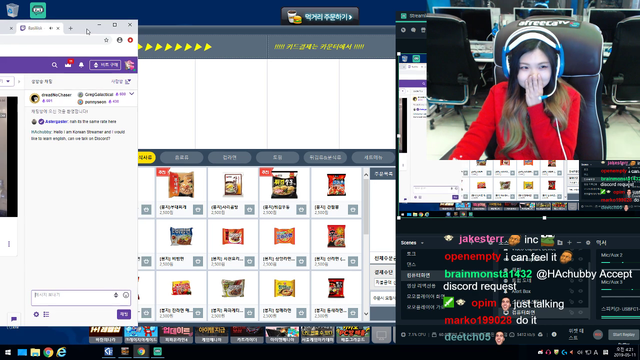Screen dimensions: 640x360
Task: Open the Twitch notifications bell
Action: click(81, 65)
